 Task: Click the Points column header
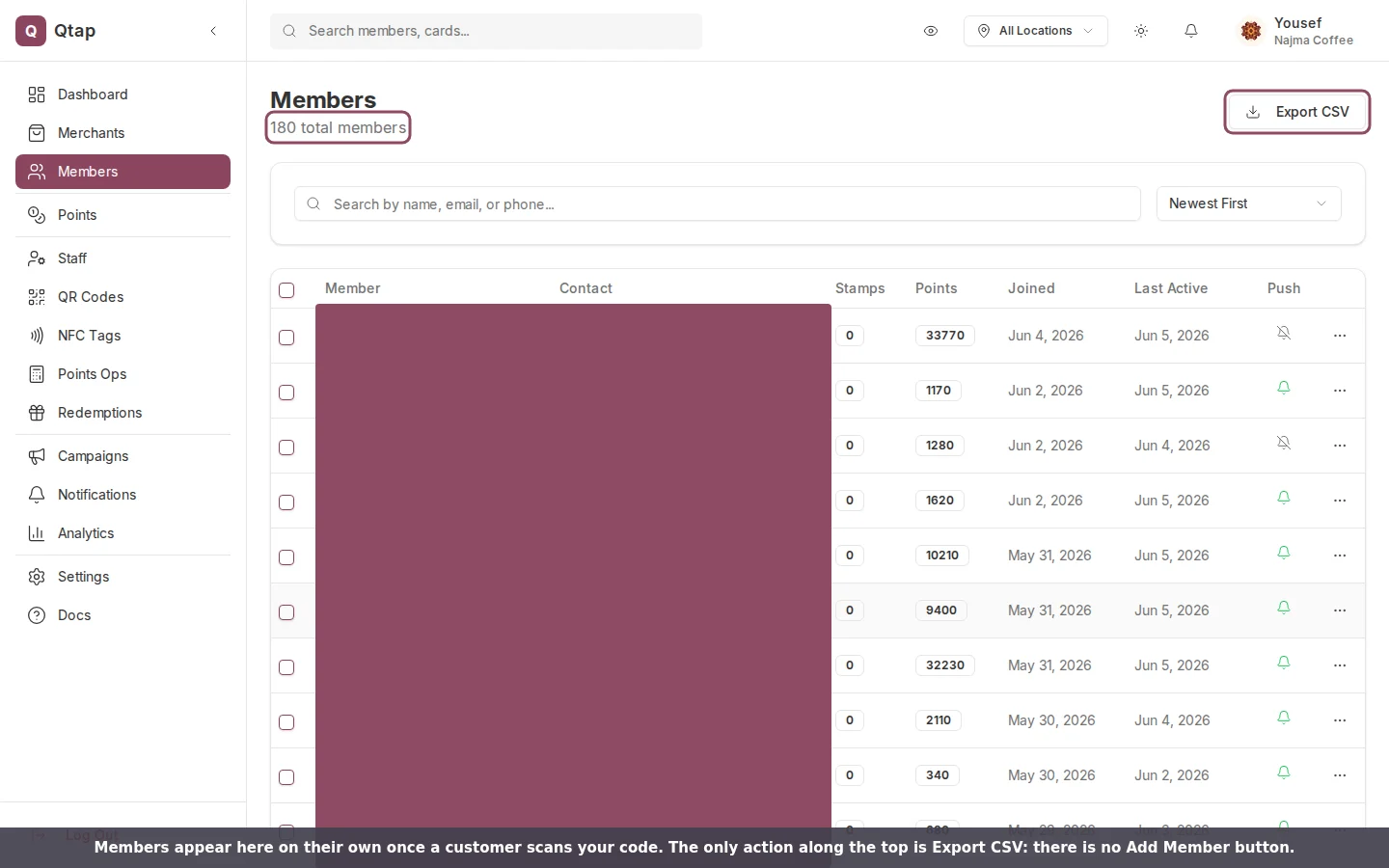pos(936,288)
